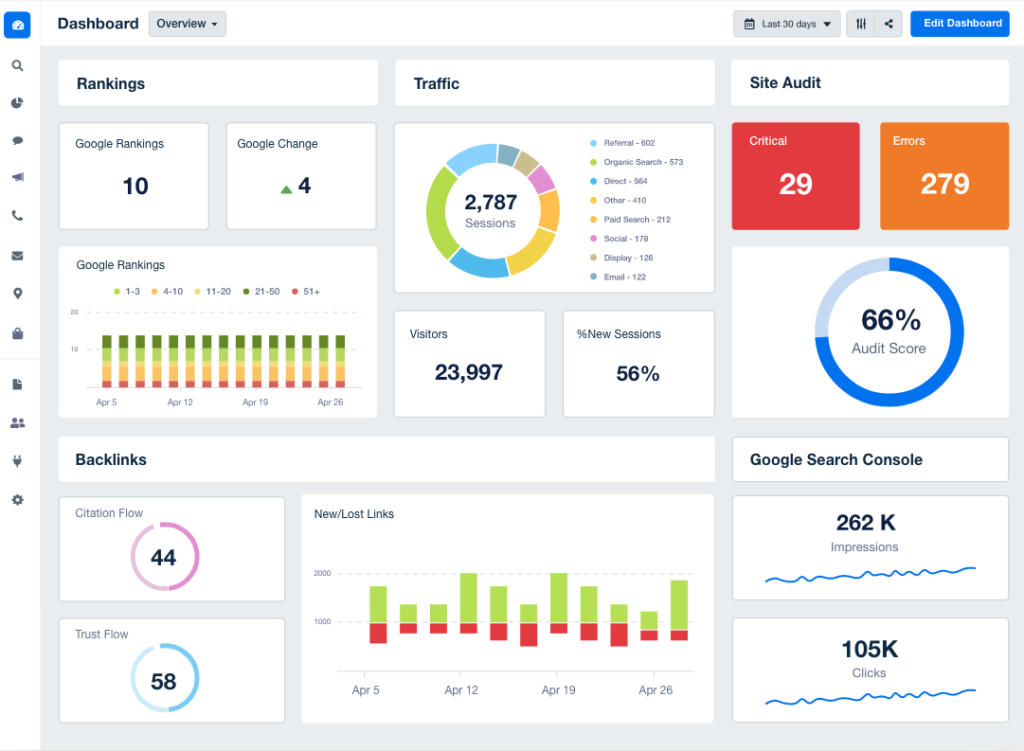Open the filter settings control in top bar

860,23
